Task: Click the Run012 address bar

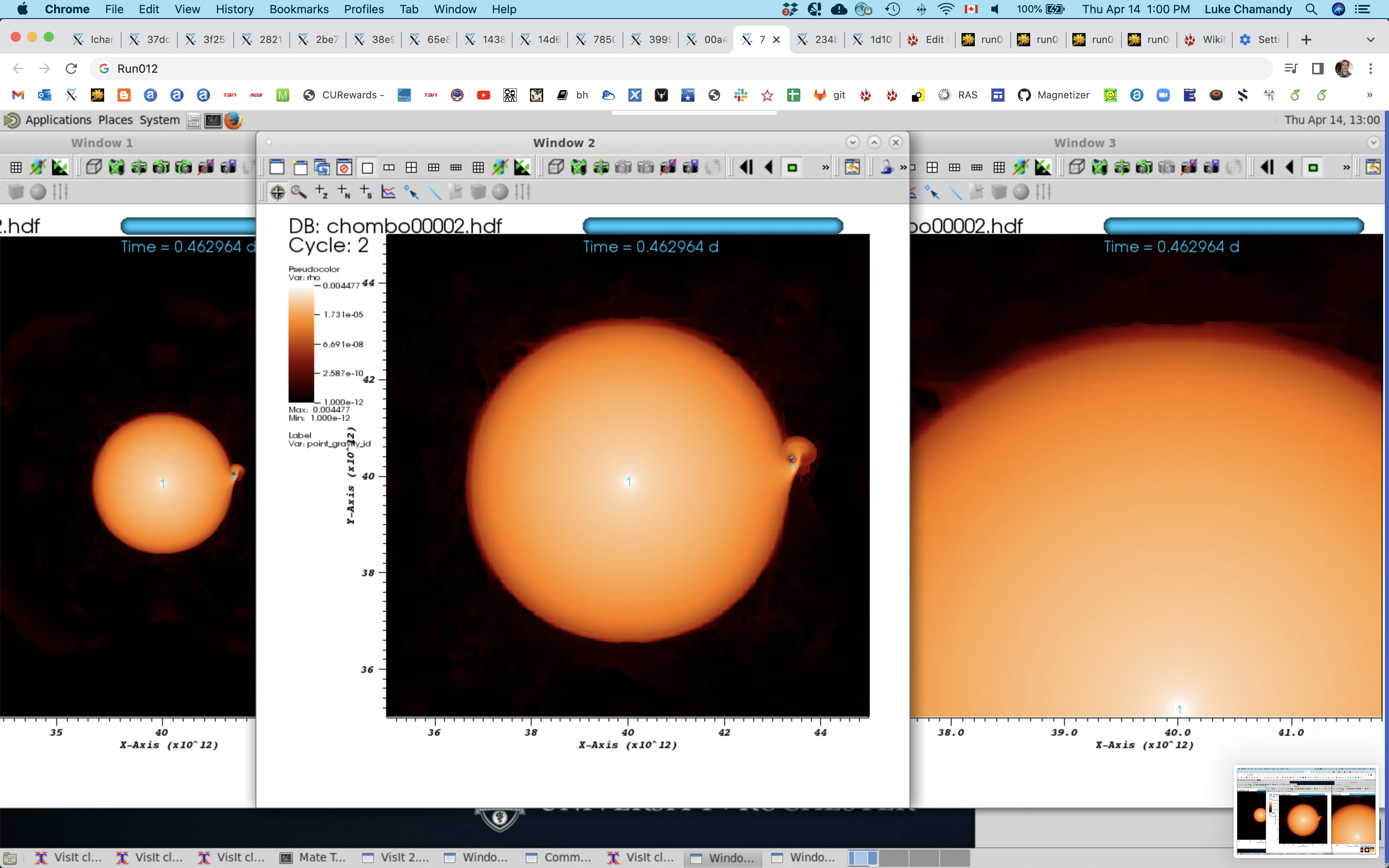Action: click(x=681, y=68)
